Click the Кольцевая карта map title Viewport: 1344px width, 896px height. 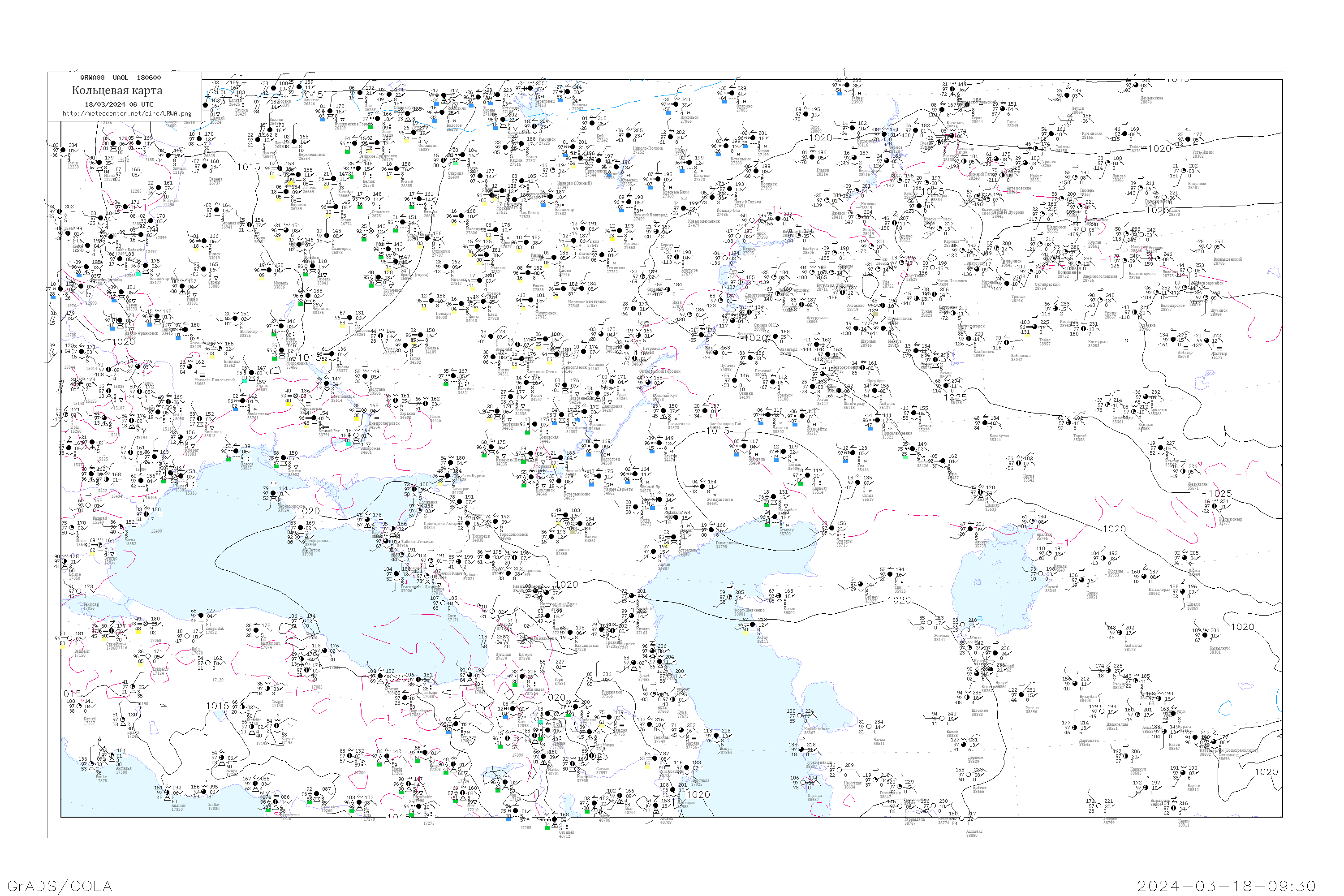click(117, 90)
